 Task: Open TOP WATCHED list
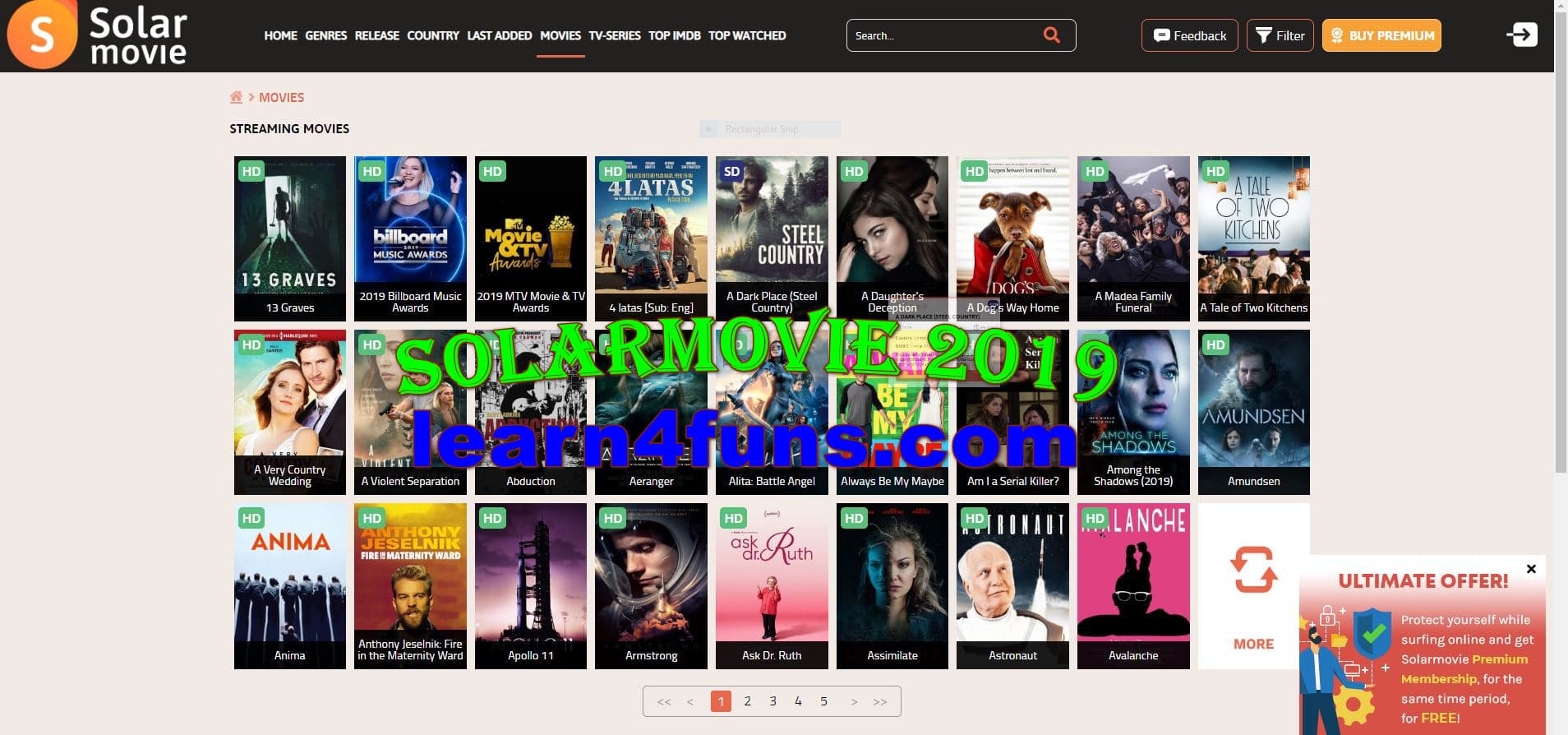pos(747,35)
